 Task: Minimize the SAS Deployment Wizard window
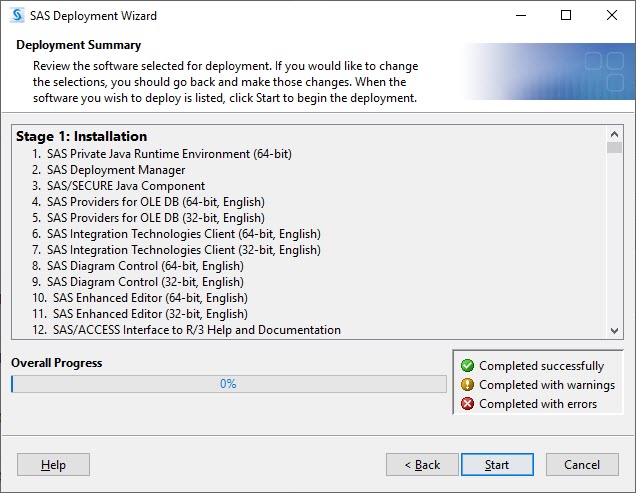521,15
